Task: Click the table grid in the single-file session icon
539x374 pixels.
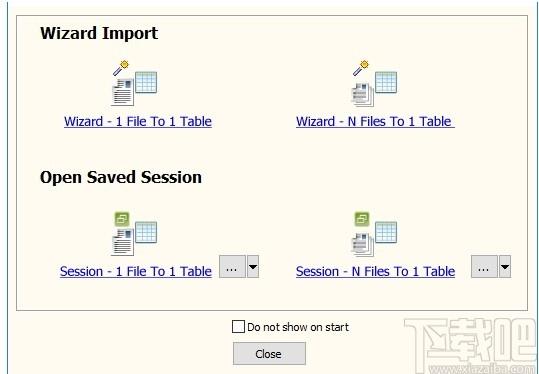Action: 146,232
